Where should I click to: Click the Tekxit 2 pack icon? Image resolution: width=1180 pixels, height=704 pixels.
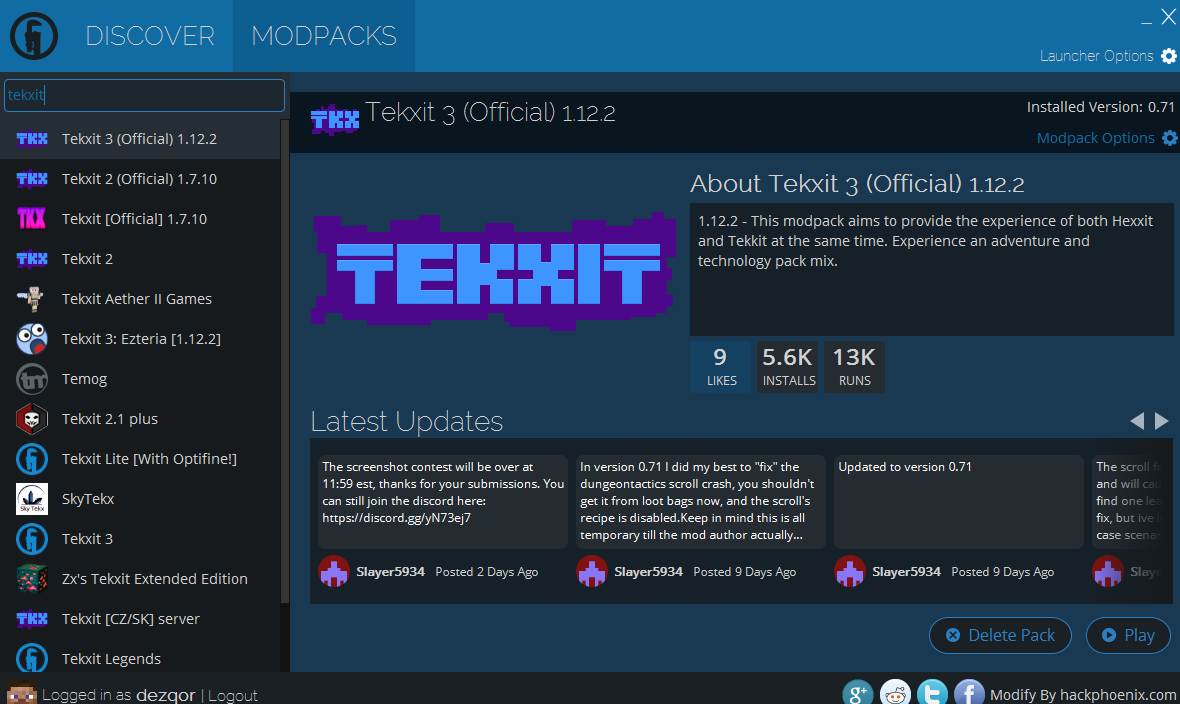click(32, 258)
